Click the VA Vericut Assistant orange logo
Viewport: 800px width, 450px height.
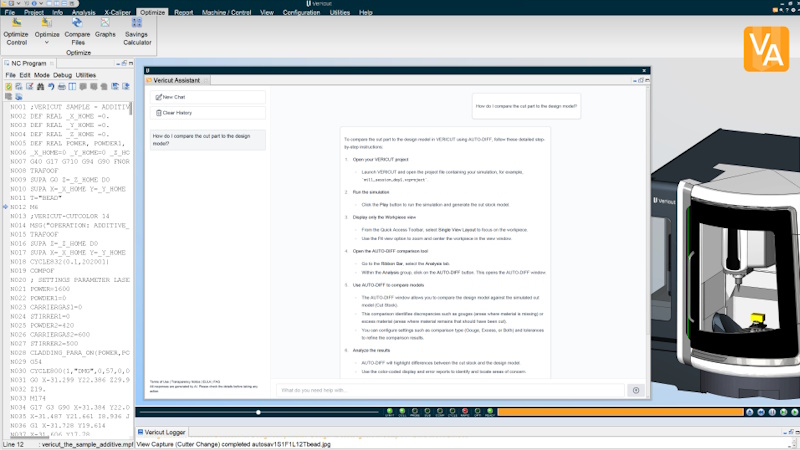coord(766,49)
